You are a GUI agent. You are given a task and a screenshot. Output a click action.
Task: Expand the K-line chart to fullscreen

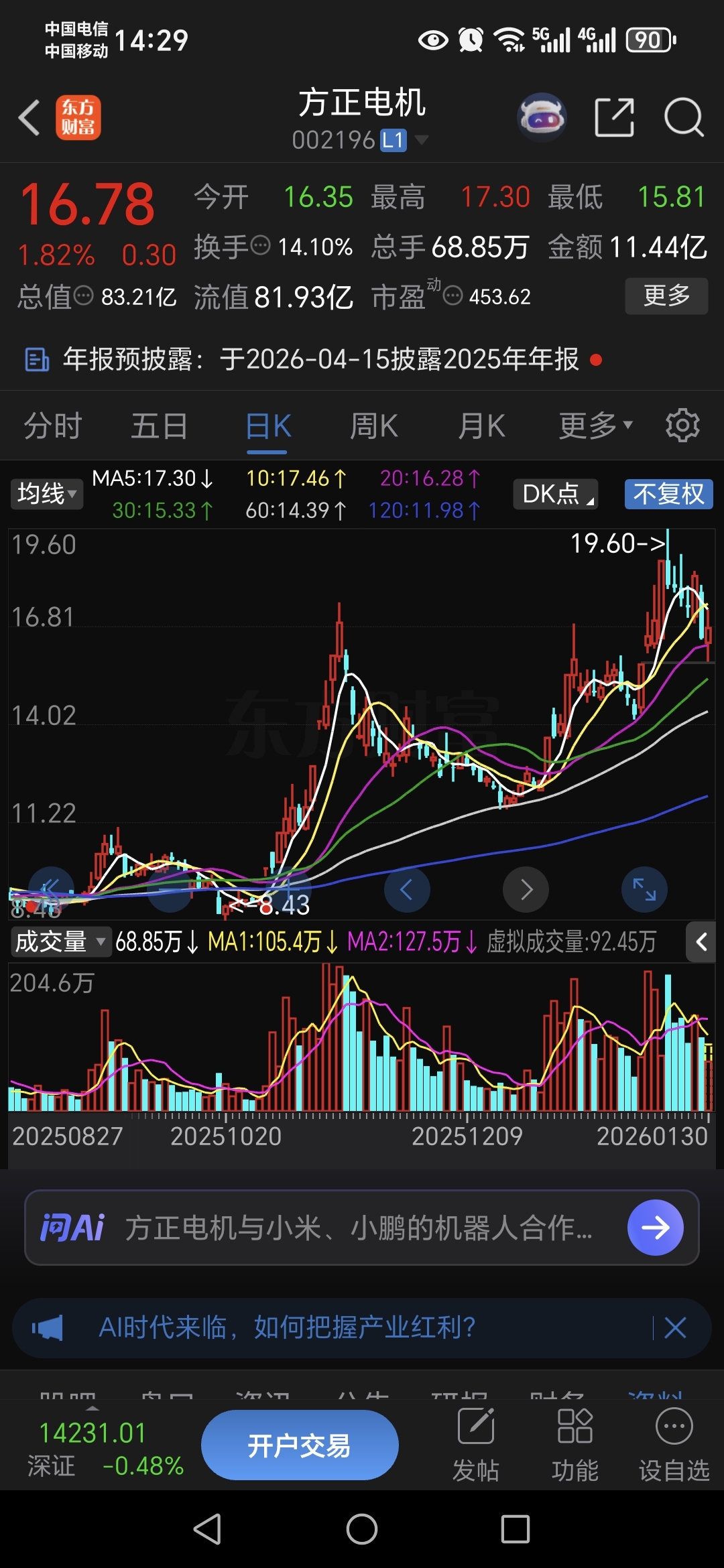click(x=645, y=890)
